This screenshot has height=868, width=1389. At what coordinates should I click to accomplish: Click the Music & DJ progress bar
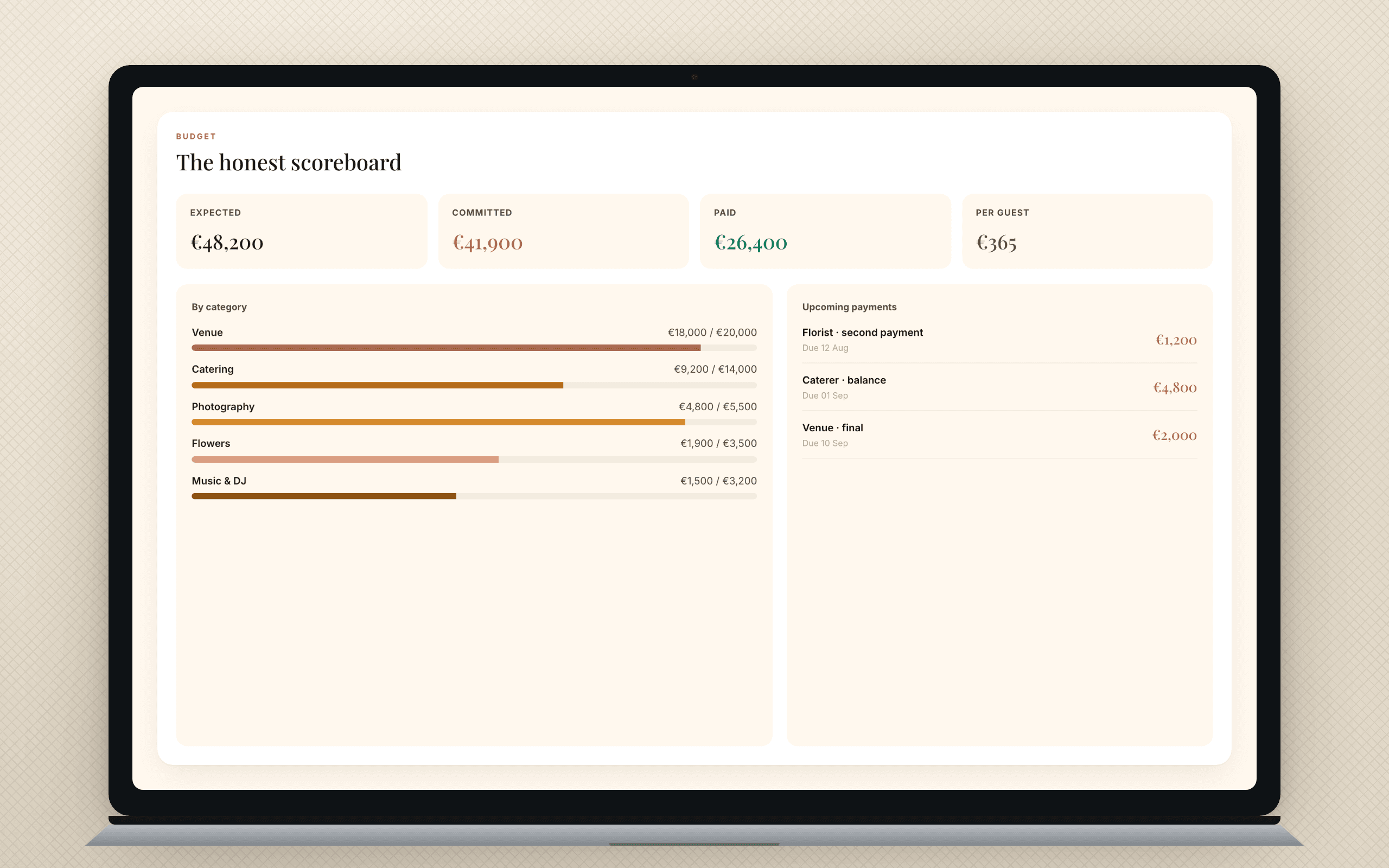pyautogui.click(x=474, y=496)
